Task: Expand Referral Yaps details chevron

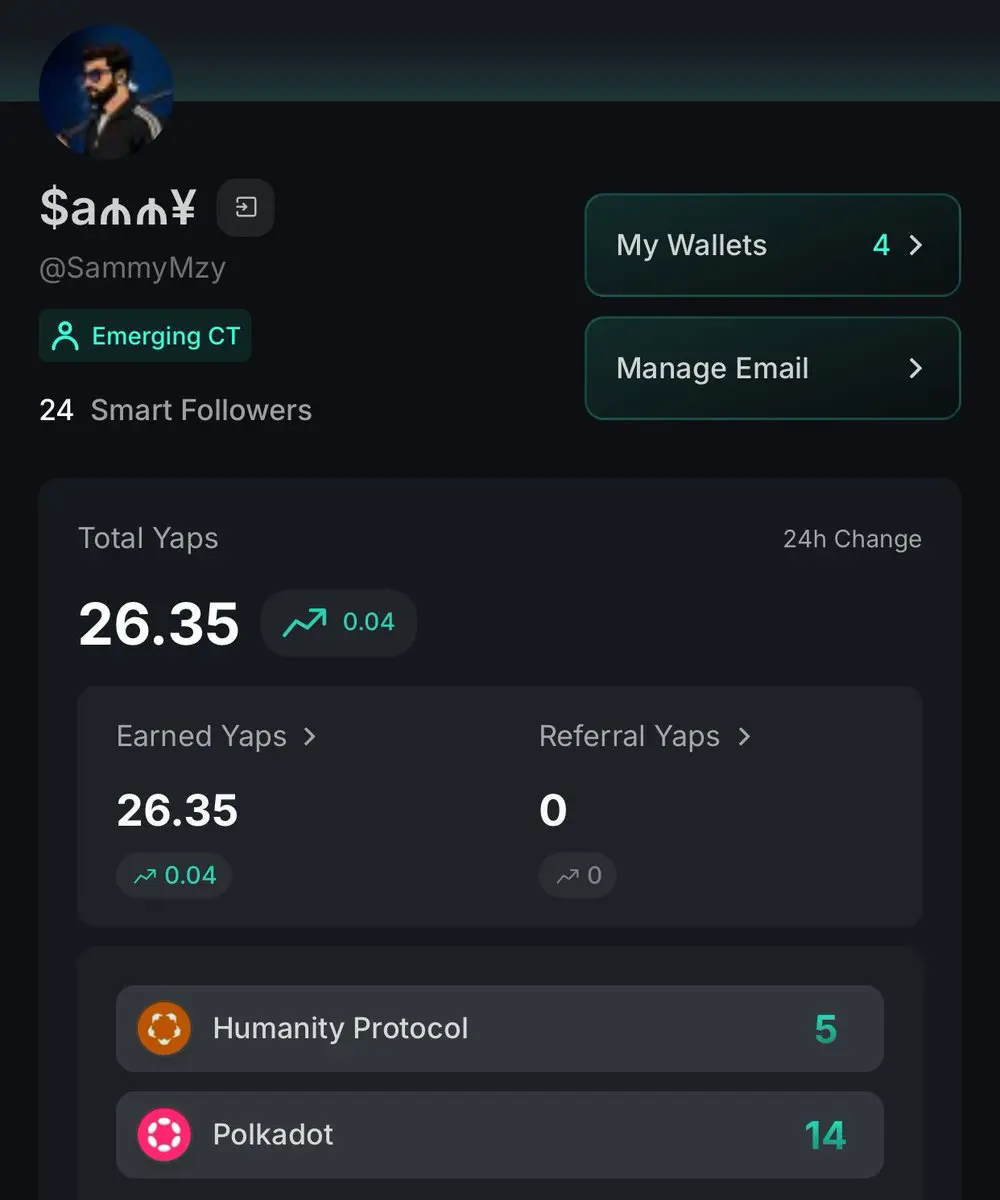Action: [x=743, y=737]
